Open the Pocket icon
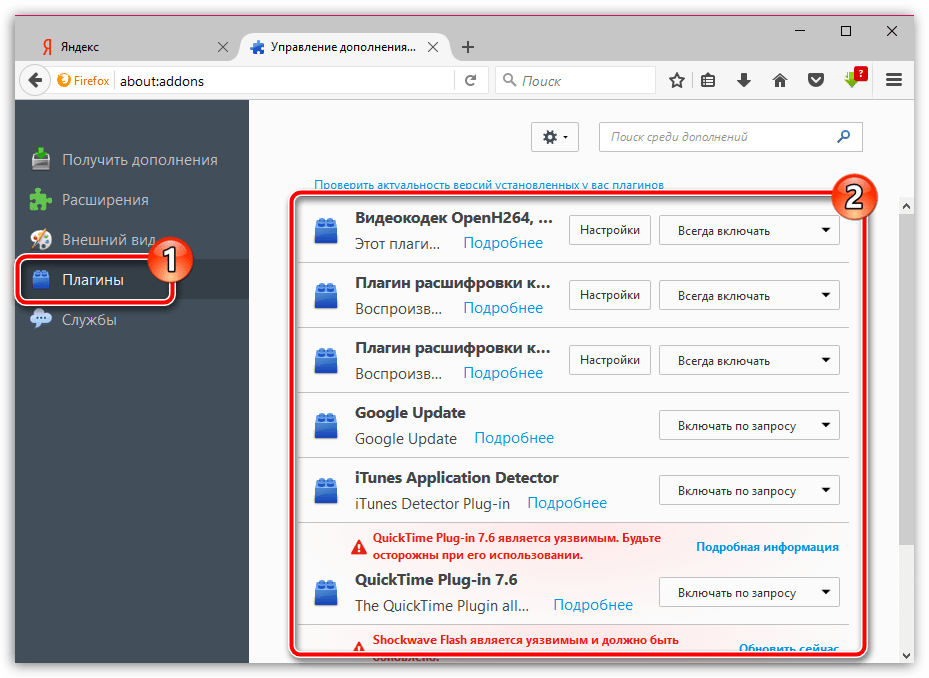Screen dimensions: 929x678 point(816,80)
